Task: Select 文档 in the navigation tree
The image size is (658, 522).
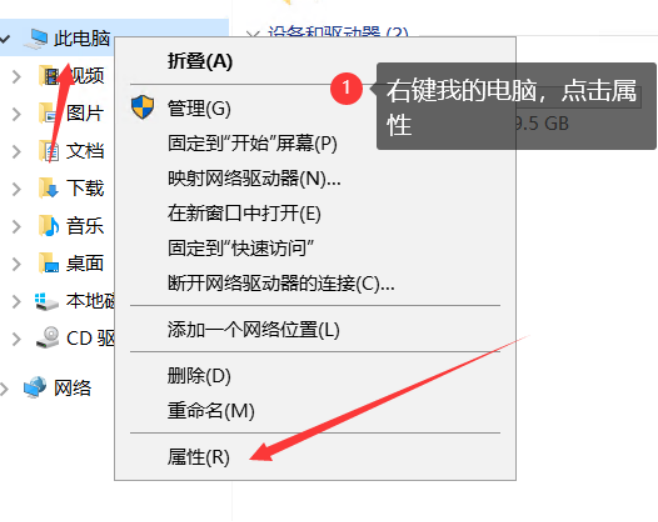Action: (x=85, y=151)
